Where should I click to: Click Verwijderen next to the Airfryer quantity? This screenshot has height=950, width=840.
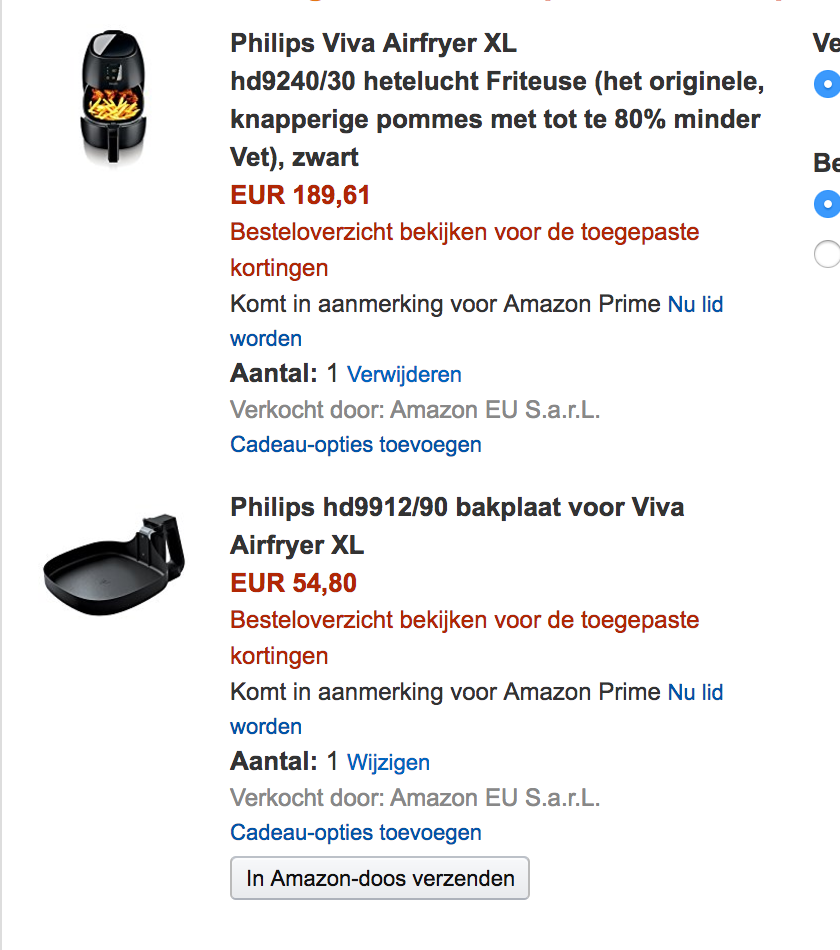(x=404, y=374)
